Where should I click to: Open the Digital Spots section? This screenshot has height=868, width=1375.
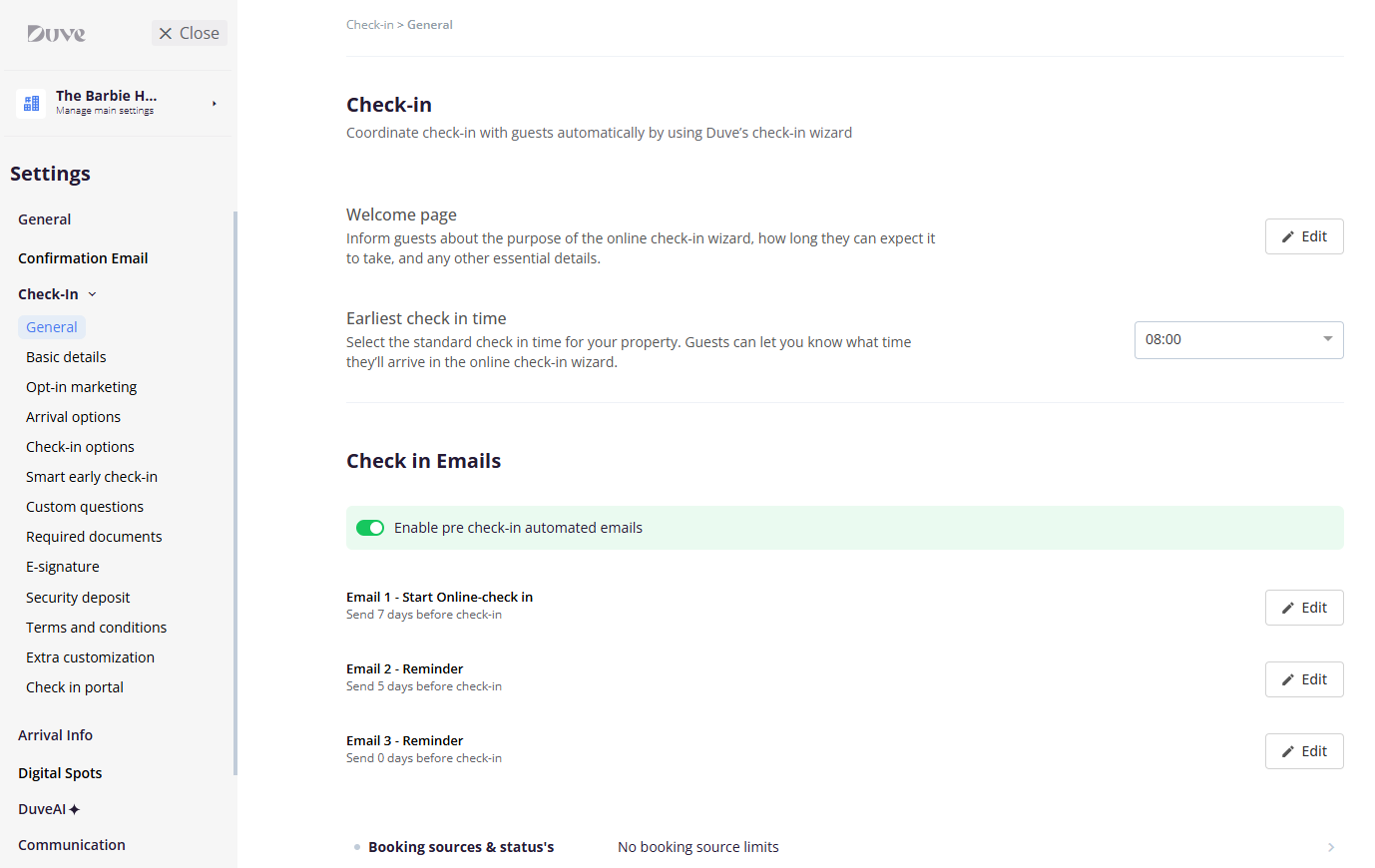click(x=60, y=773)
